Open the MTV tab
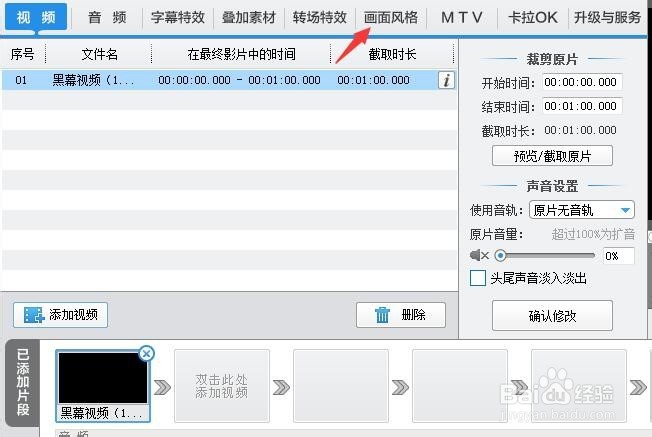Viewport: 652px width, 437px height. pos(462,17)
